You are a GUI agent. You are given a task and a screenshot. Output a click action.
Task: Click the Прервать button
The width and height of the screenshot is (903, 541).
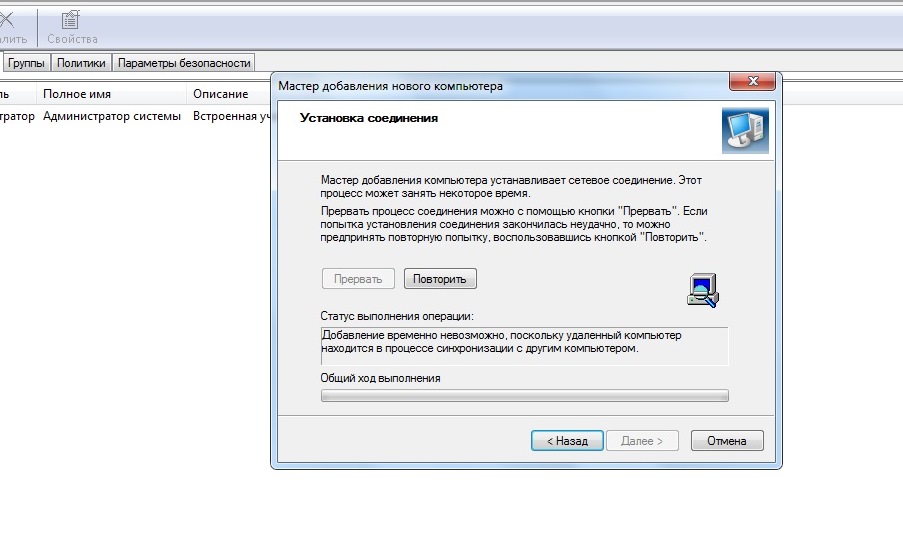[x=358, y=278]
